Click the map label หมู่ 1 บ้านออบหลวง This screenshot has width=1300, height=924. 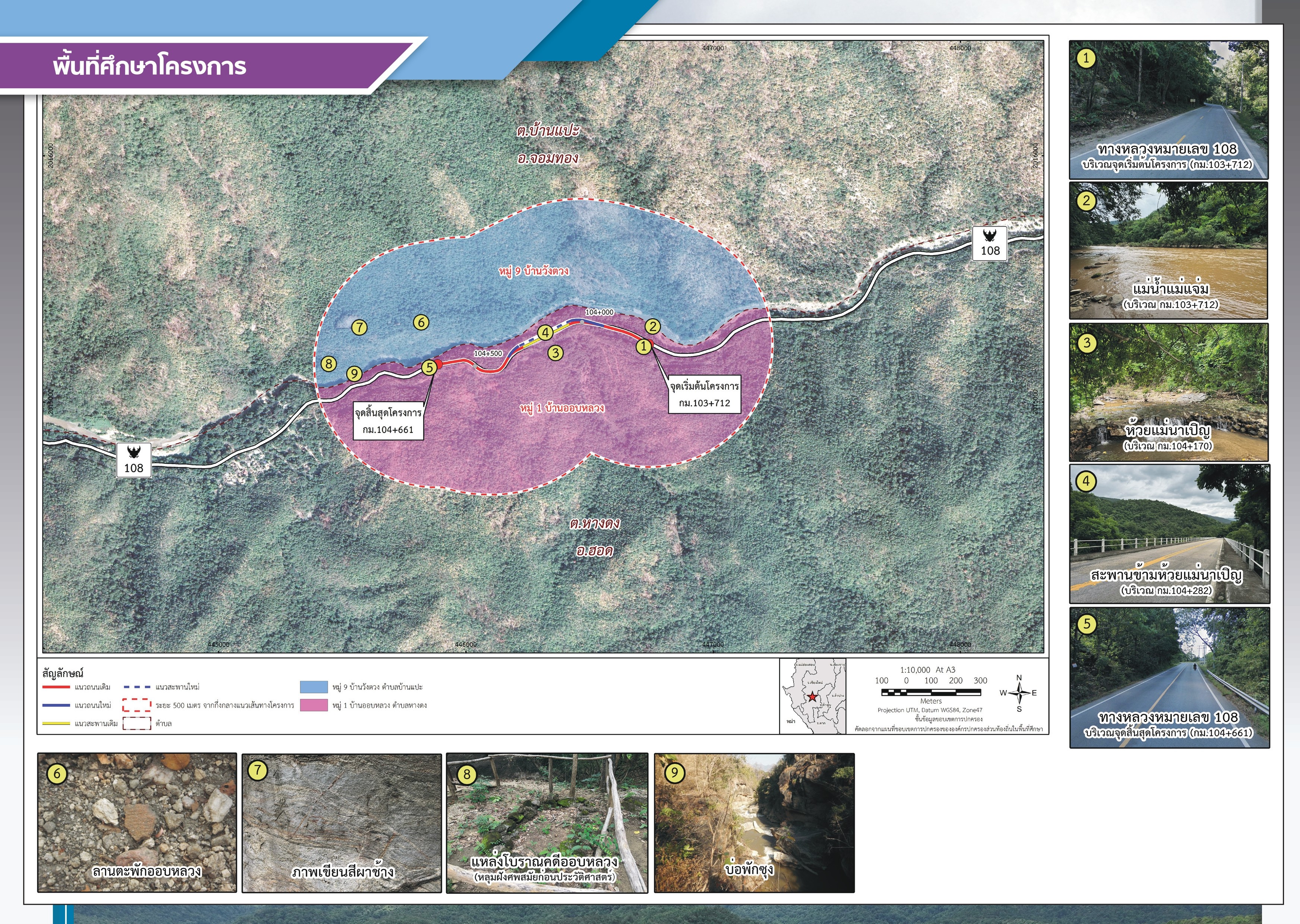point(562,408)
